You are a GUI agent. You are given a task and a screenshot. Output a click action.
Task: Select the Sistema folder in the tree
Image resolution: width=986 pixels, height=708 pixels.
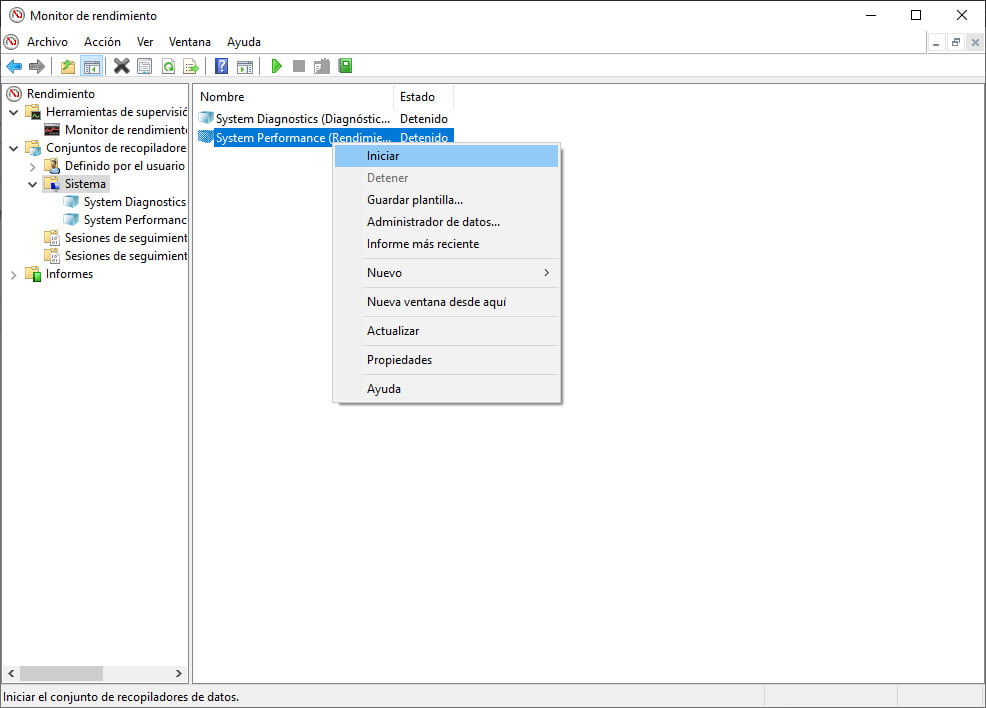coord(85,184)
